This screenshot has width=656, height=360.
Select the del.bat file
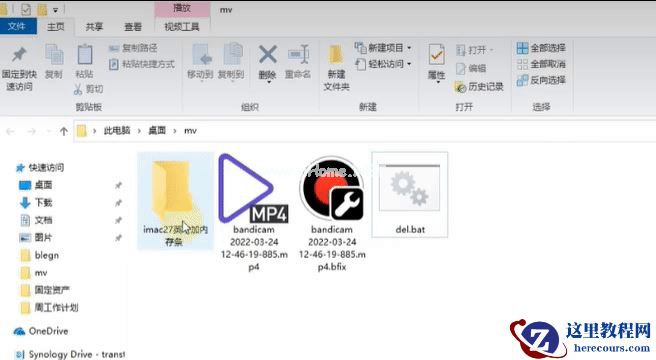point(410,195)
